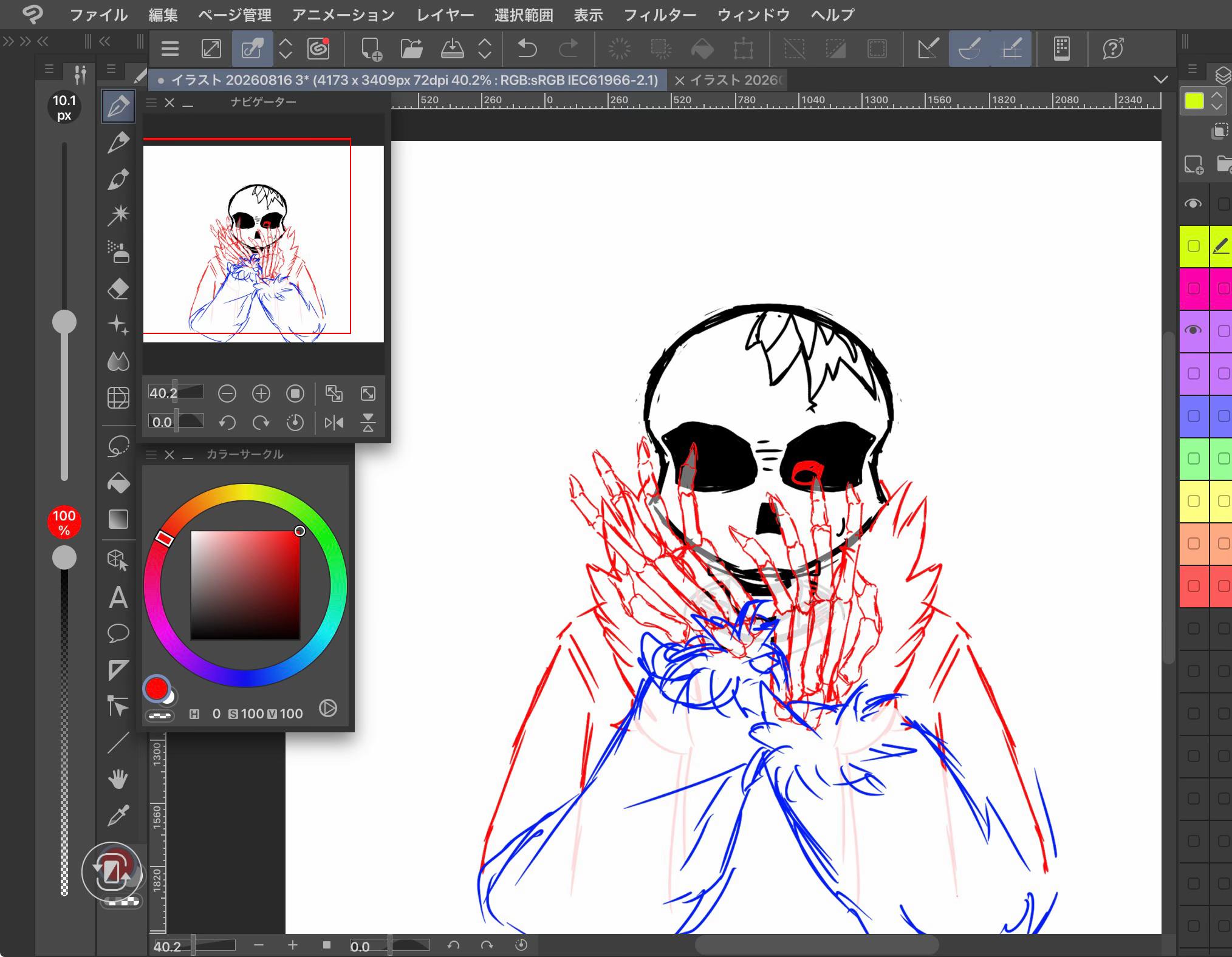Screen dimensions: 1232x957
Task: Open the レイヤー menu
Action: point(445,15)
